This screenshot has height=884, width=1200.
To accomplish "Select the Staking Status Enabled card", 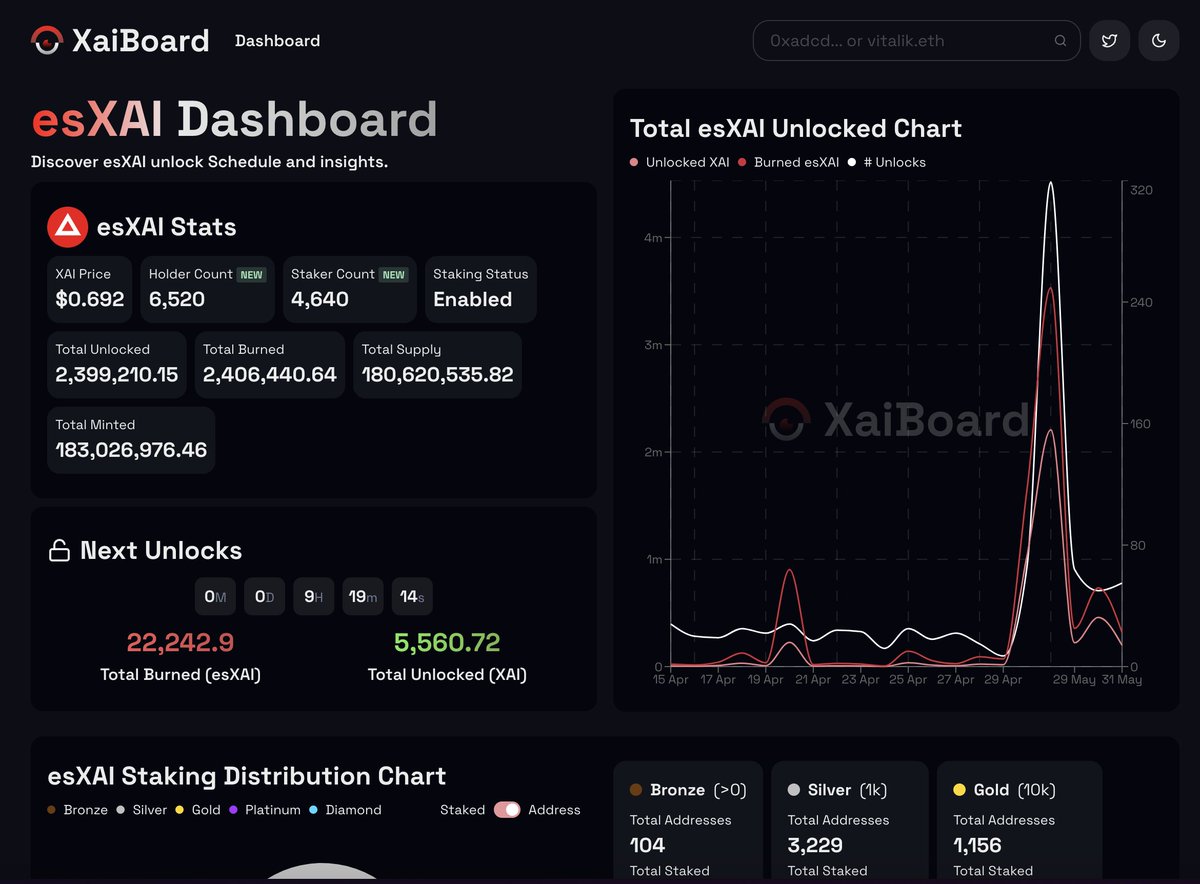I will point(480,289).
